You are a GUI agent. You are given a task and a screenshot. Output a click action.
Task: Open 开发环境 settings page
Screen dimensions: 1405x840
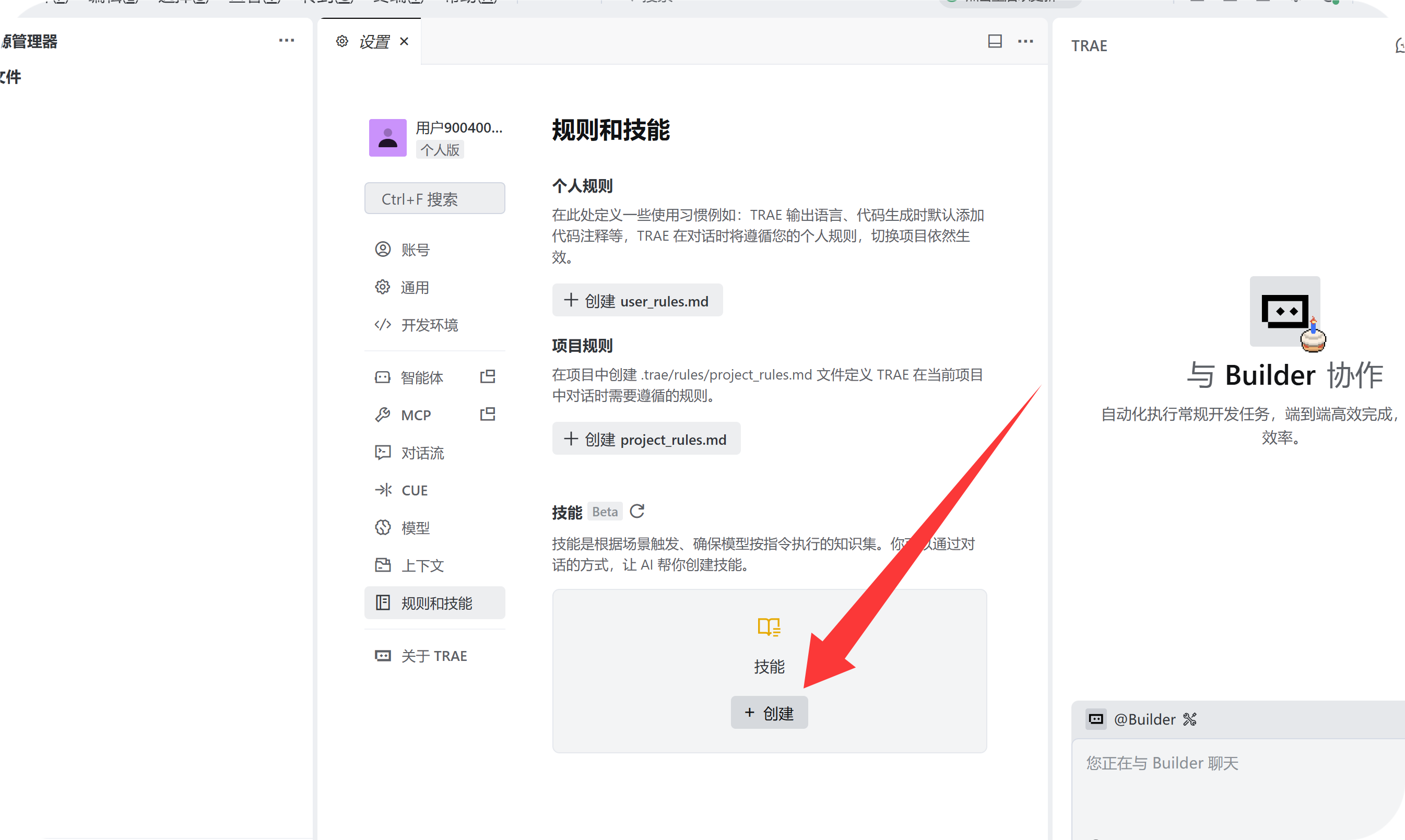pyautogui.click(x=429, y=325)
